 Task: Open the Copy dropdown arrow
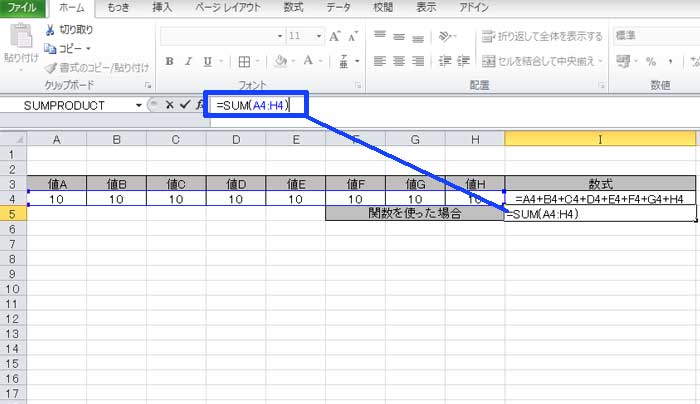(x=88, y=48)
